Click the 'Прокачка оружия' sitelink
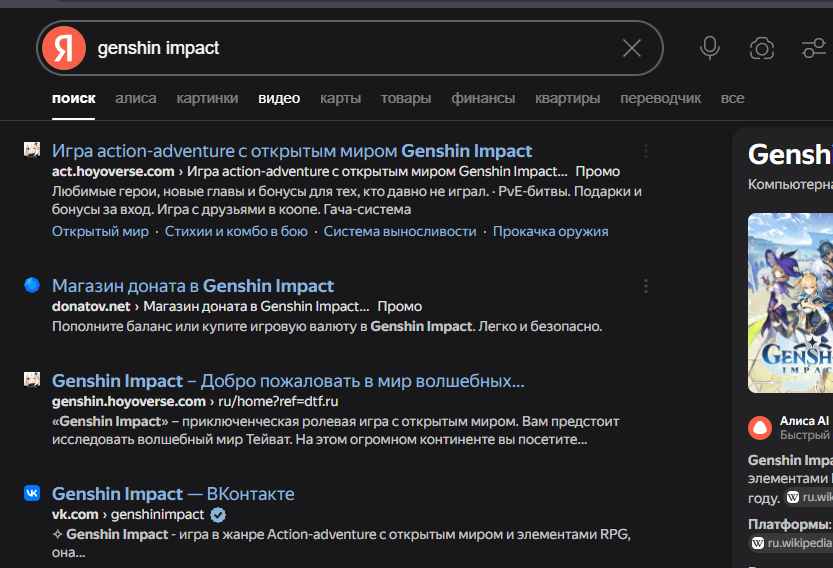The image size is (833, 568). [550, 231]
